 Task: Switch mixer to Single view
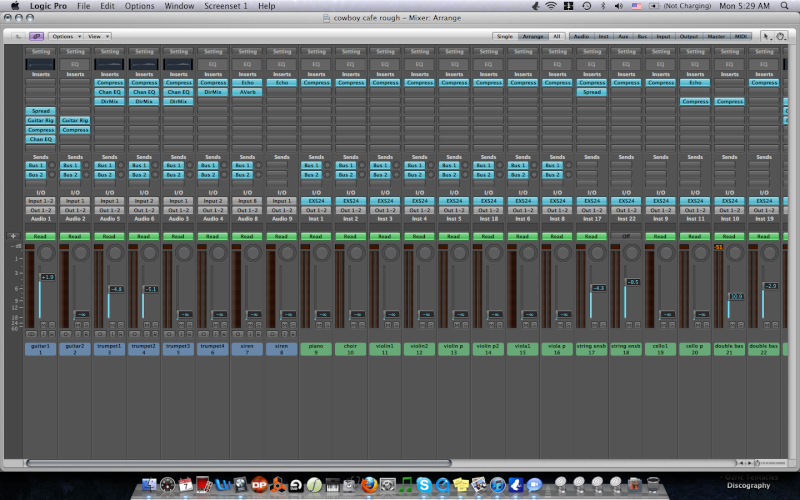click(505, 36)
